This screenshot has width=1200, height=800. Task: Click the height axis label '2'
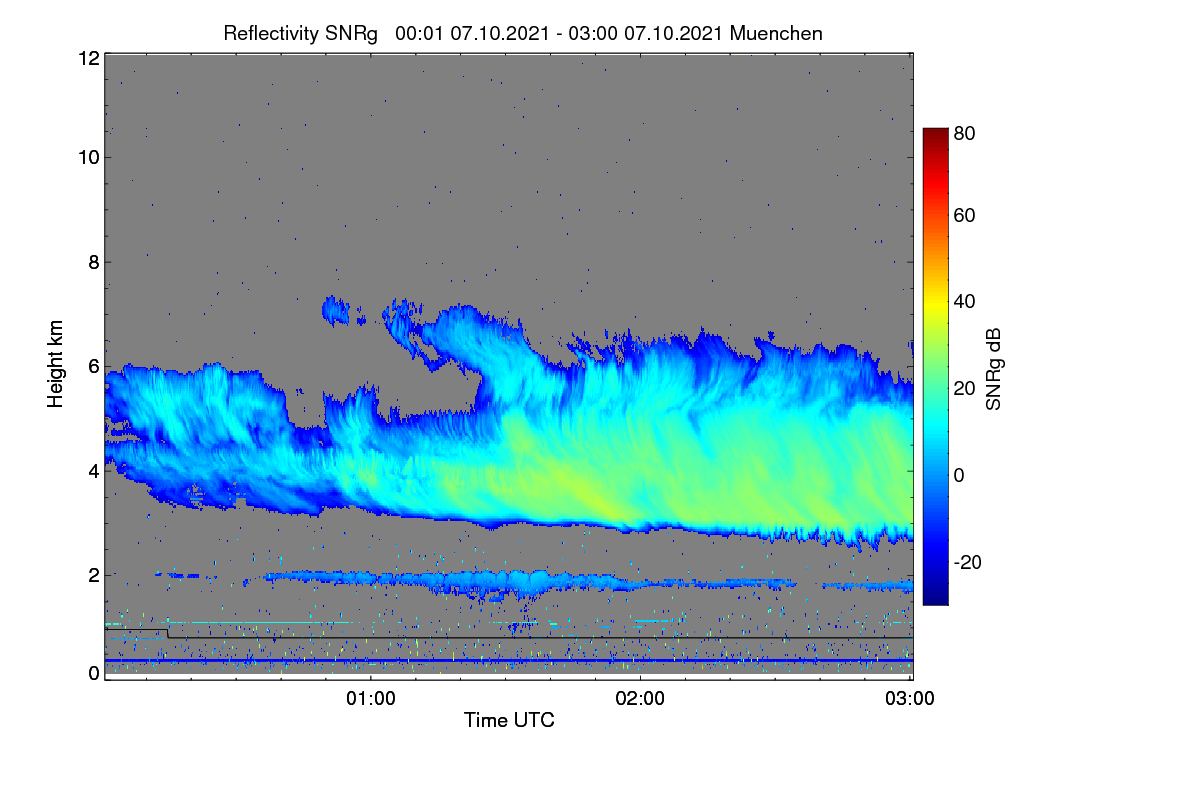[x=94, y=574]
